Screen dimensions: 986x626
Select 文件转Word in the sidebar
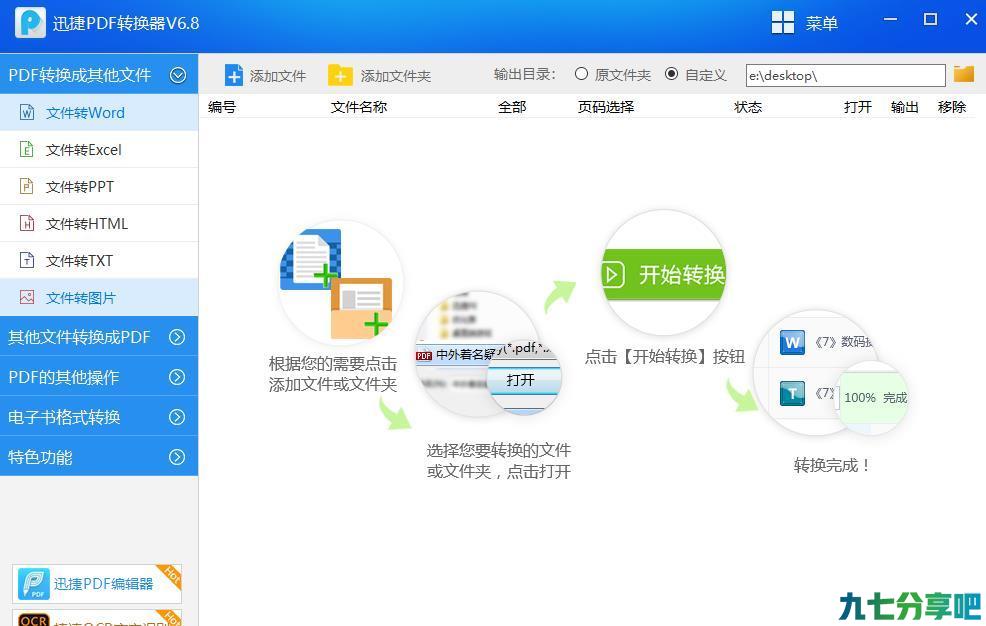click(x=99, y=113)
